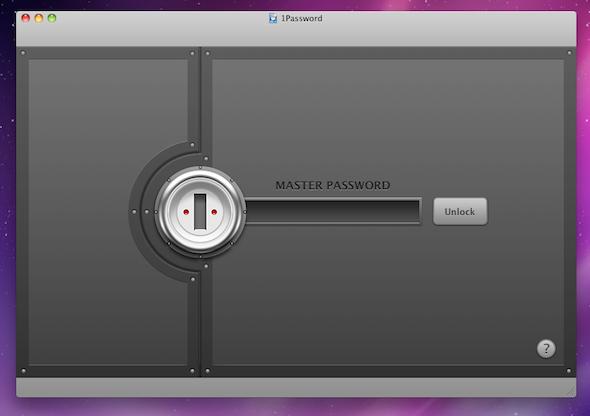Click the right red dot on lock dial
The image size is (590, 416).
[214, 212]
